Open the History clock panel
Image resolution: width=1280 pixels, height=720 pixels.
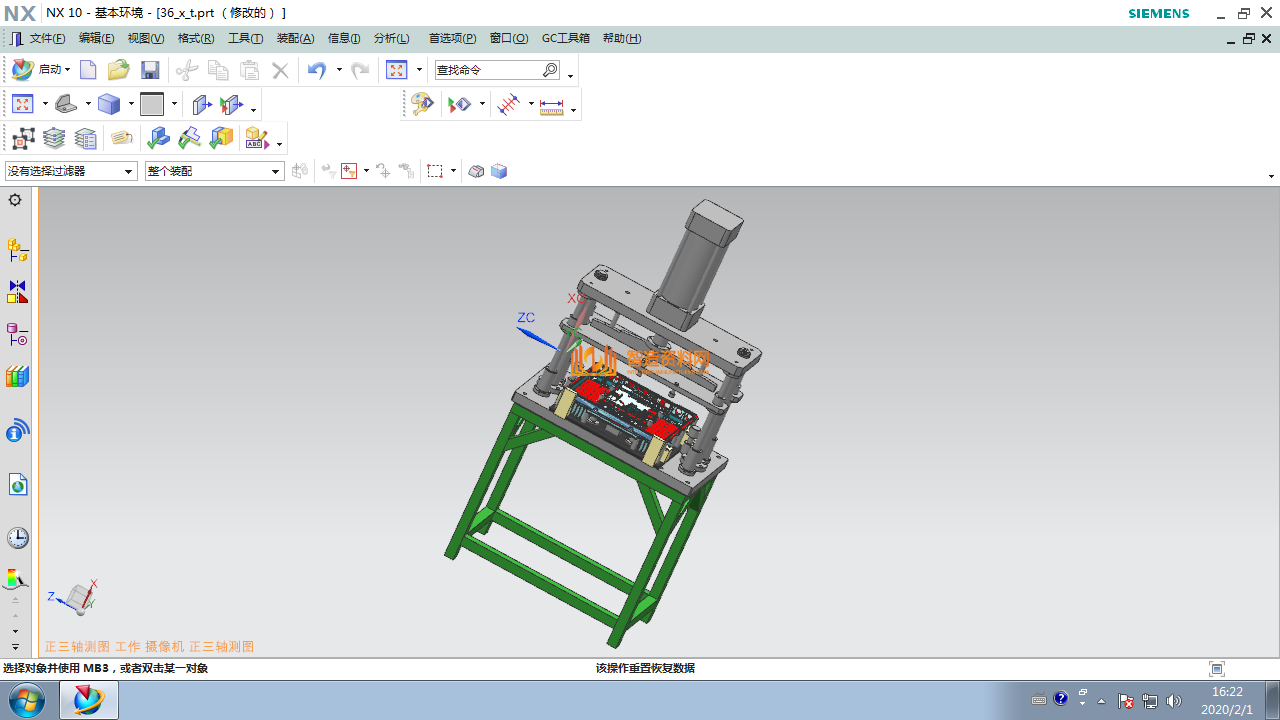17,538
